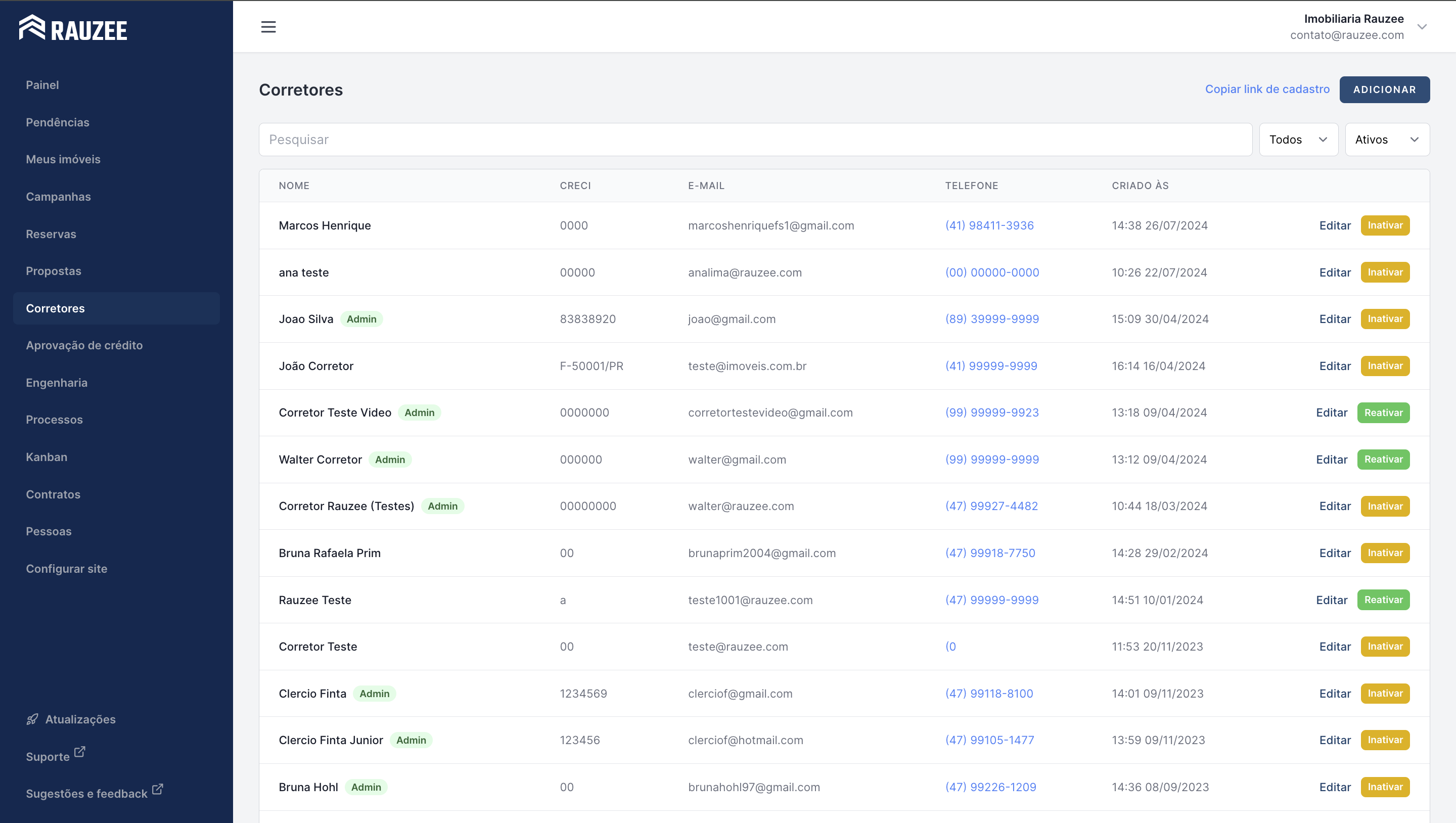
Task: Open Reservas in the sidebar
Action: pos(51,234)
